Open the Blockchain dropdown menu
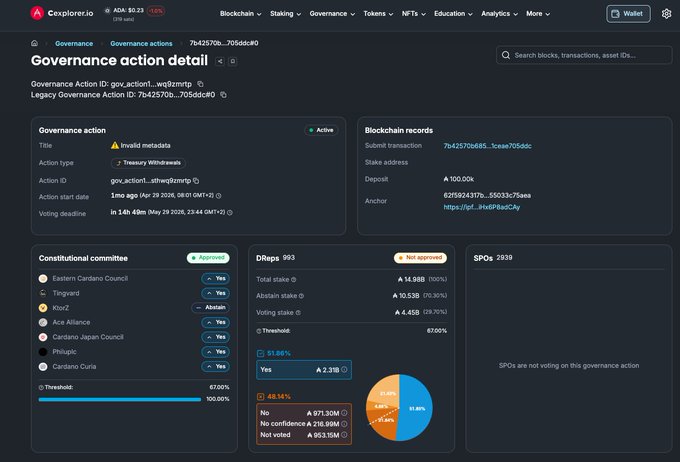680x462 pixels. (x=241, y=14)
